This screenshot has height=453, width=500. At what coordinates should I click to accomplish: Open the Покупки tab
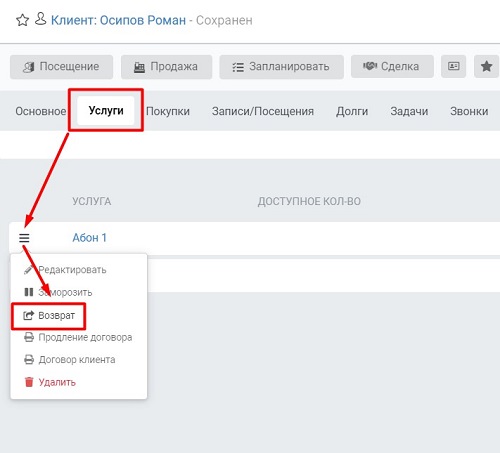point(168,111)
